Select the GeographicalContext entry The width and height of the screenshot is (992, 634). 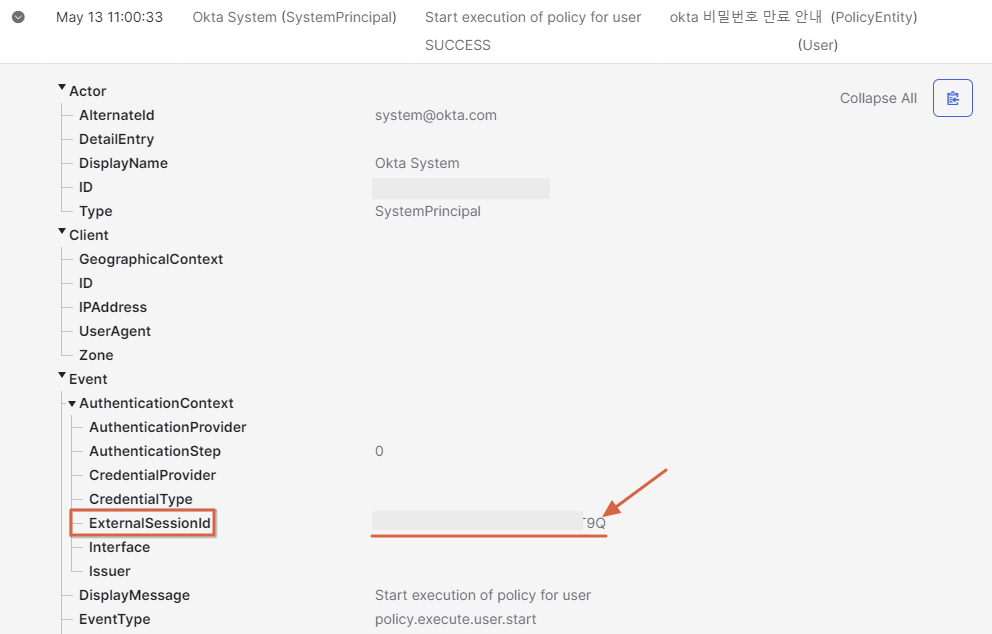coord(151,259)
